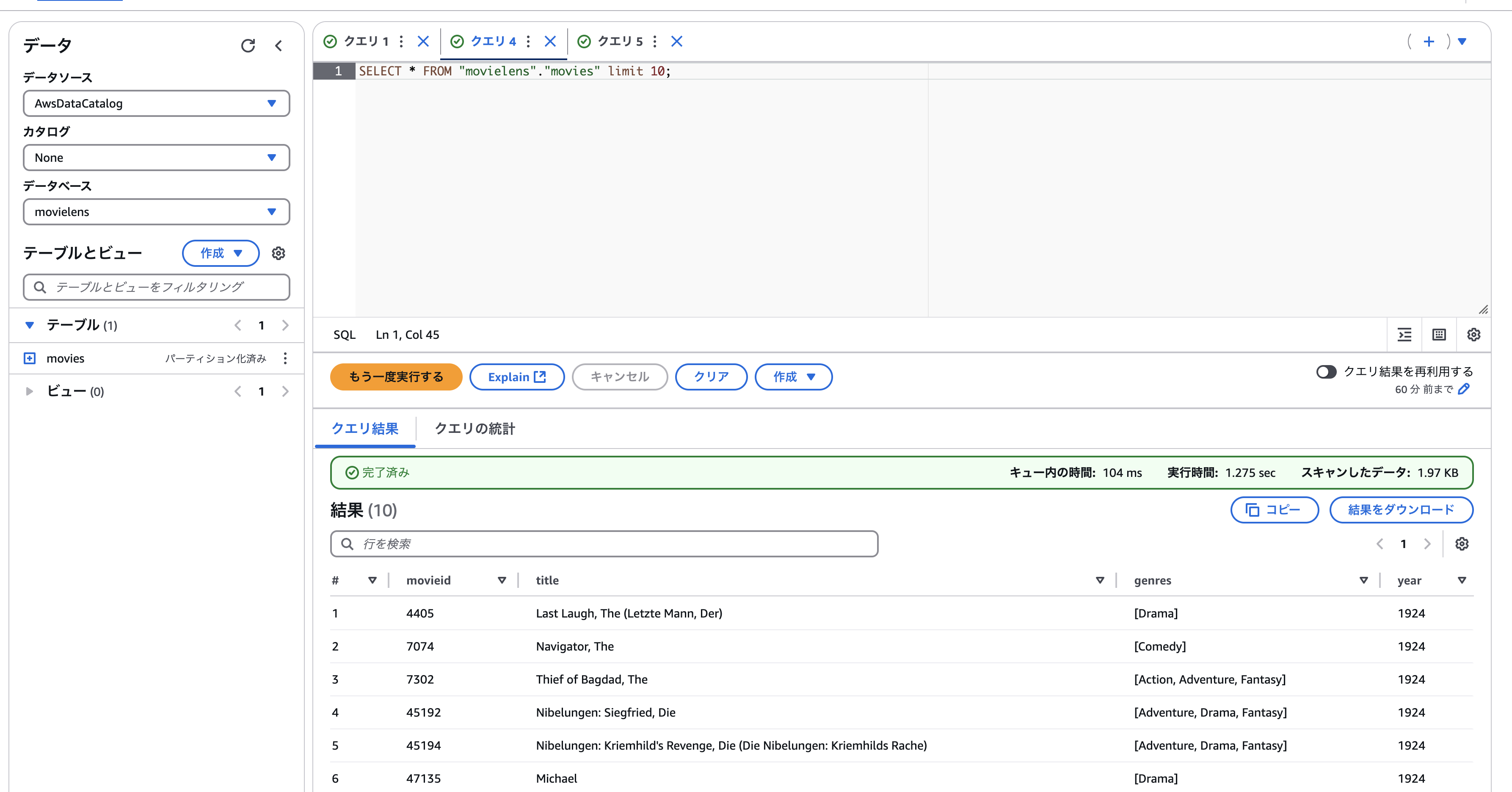
Task: Sort results by the title column
Action: pos(1100,580)
